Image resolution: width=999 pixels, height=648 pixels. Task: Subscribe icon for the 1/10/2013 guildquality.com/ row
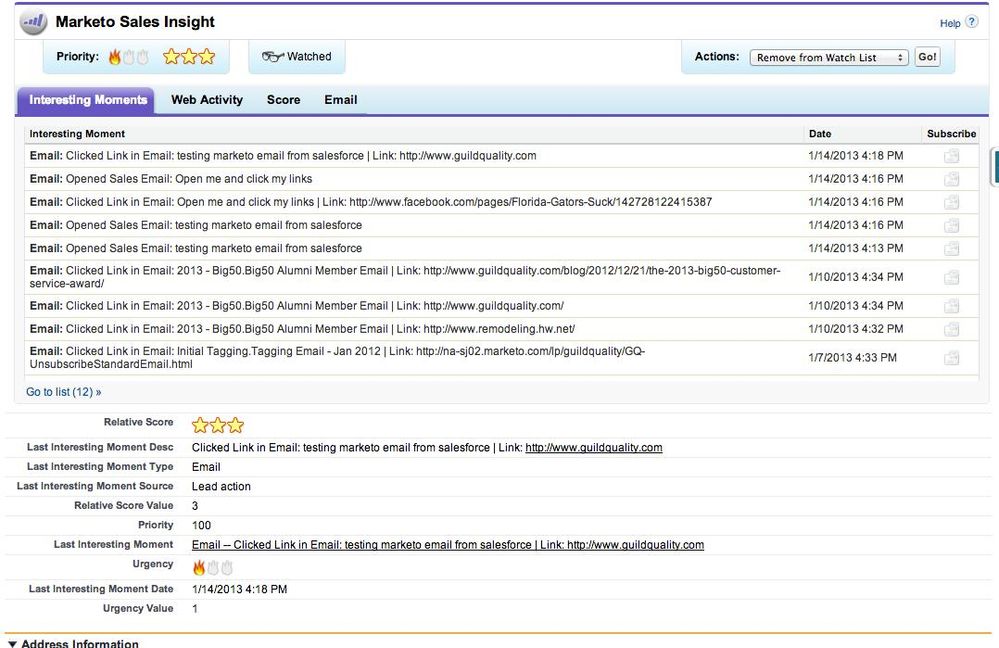coord(951,306)
